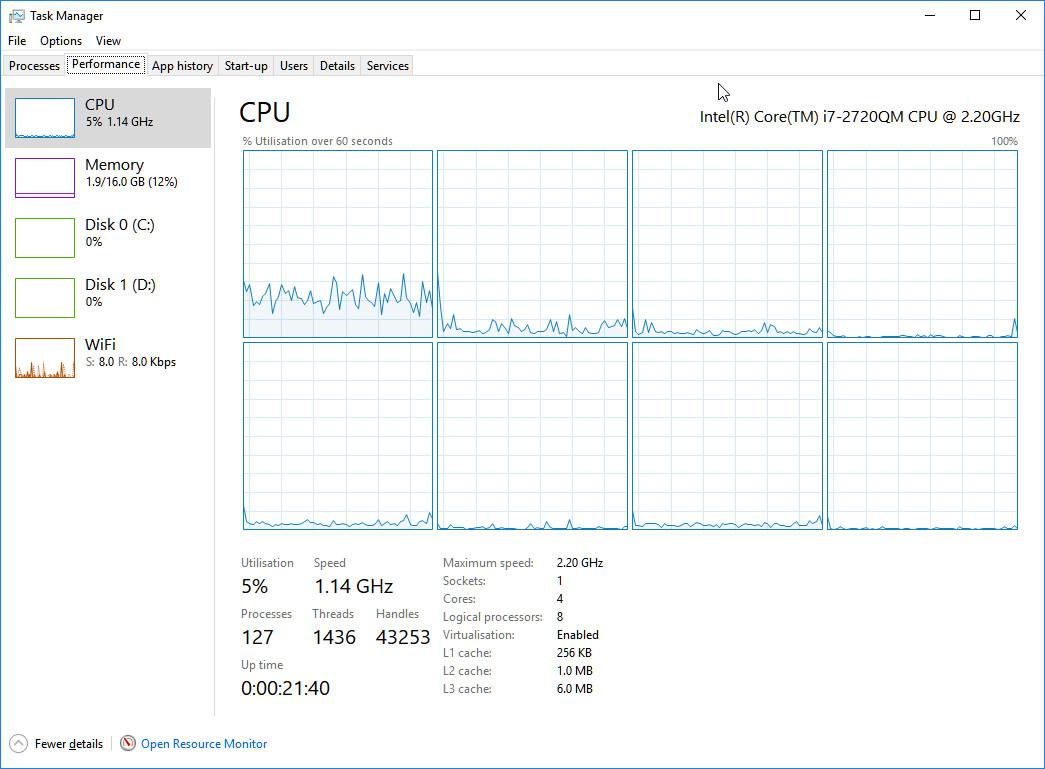Select the Disk 0 (C:) mini graph
The image size is (1045, 769).
pyautogui.click(x=45, y=238)
